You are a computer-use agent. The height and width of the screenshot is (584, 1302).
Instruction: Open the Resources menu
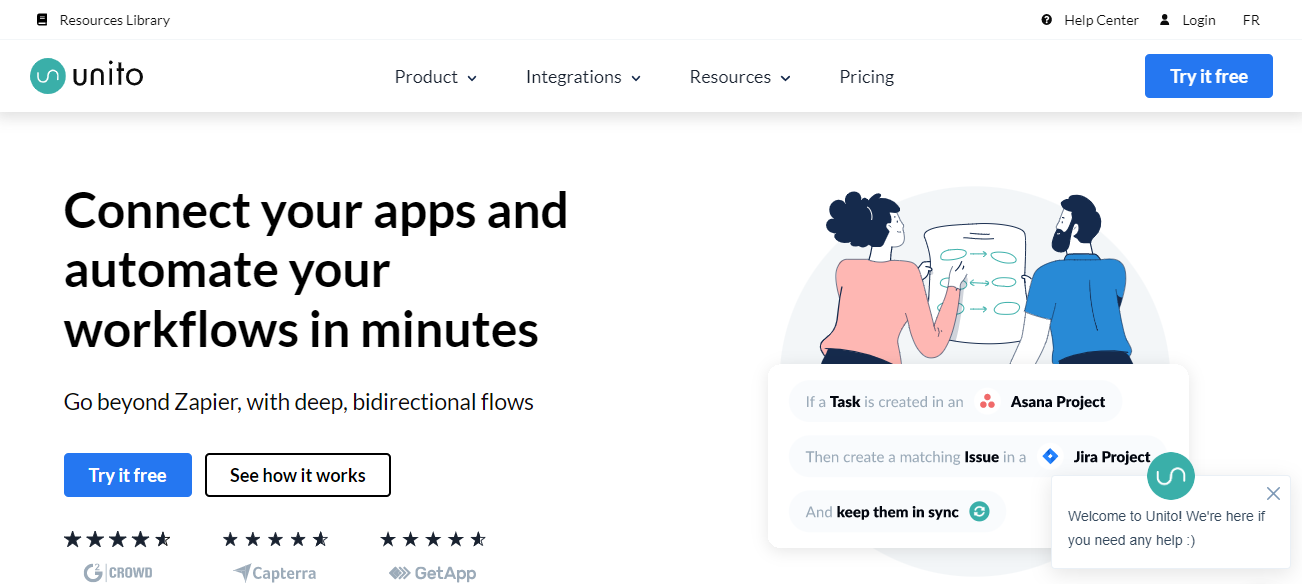tap(740, 77)
